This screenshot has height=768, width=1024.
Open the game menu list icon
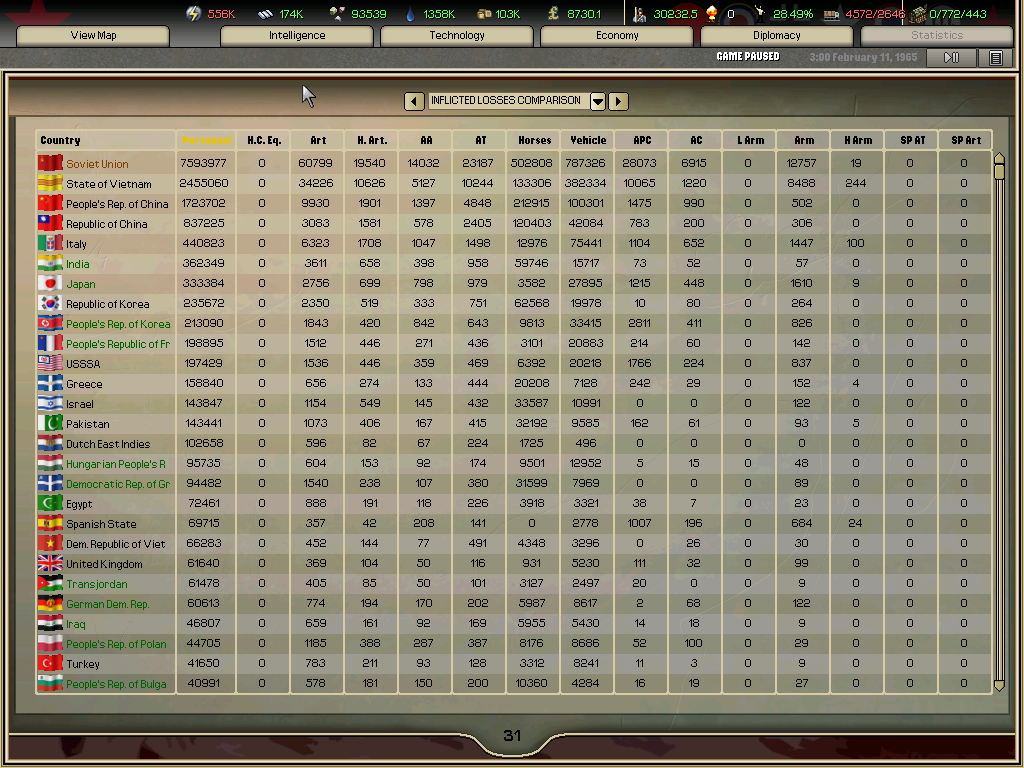995,58
